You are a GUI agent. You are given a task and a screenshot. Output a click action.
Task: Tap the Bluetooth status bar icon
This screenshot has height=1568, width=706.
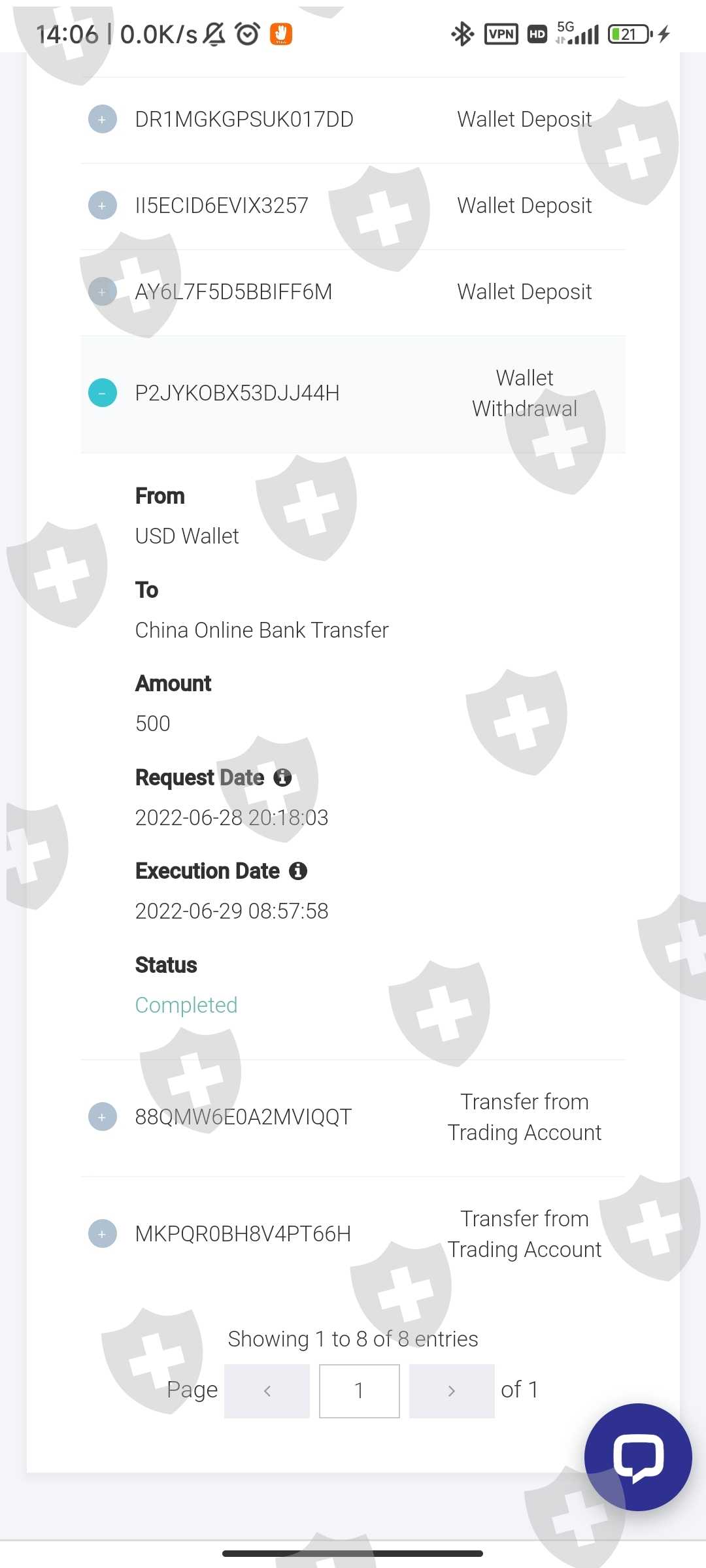pyautogui.click(x=462, y=34)
